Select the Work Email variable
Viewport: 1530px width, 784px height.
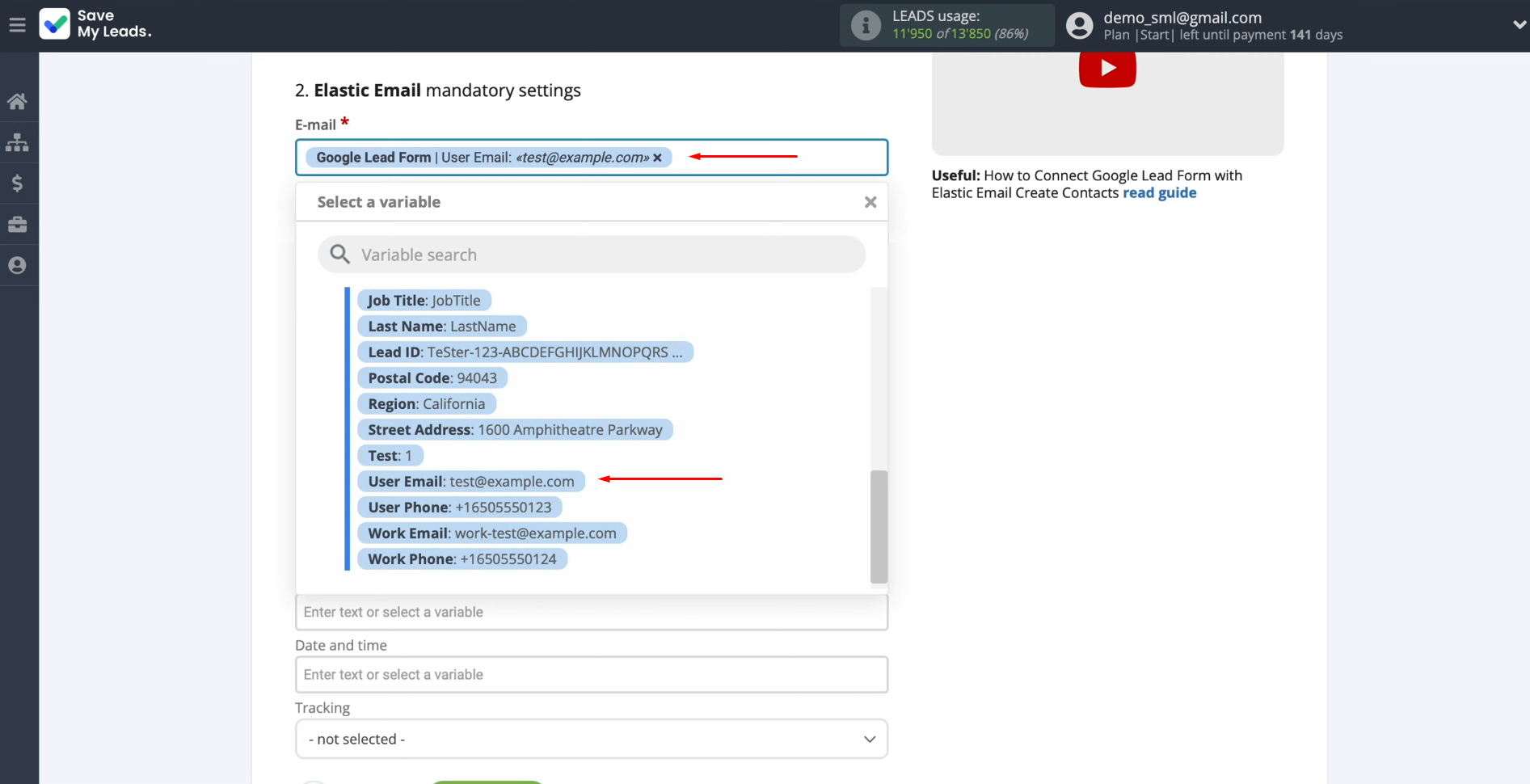click(x=492, y=533)
